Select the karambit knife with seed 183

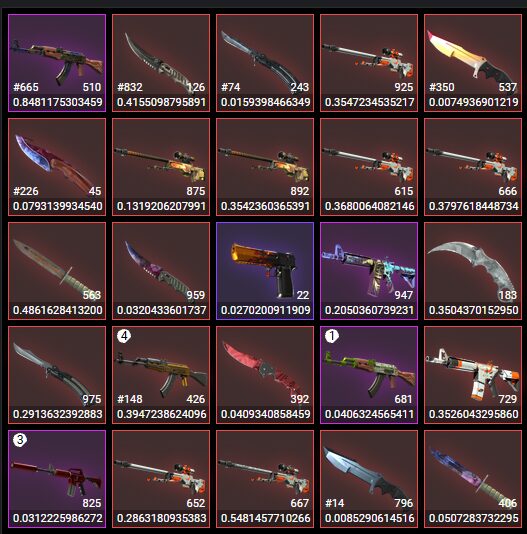[473, 271]
